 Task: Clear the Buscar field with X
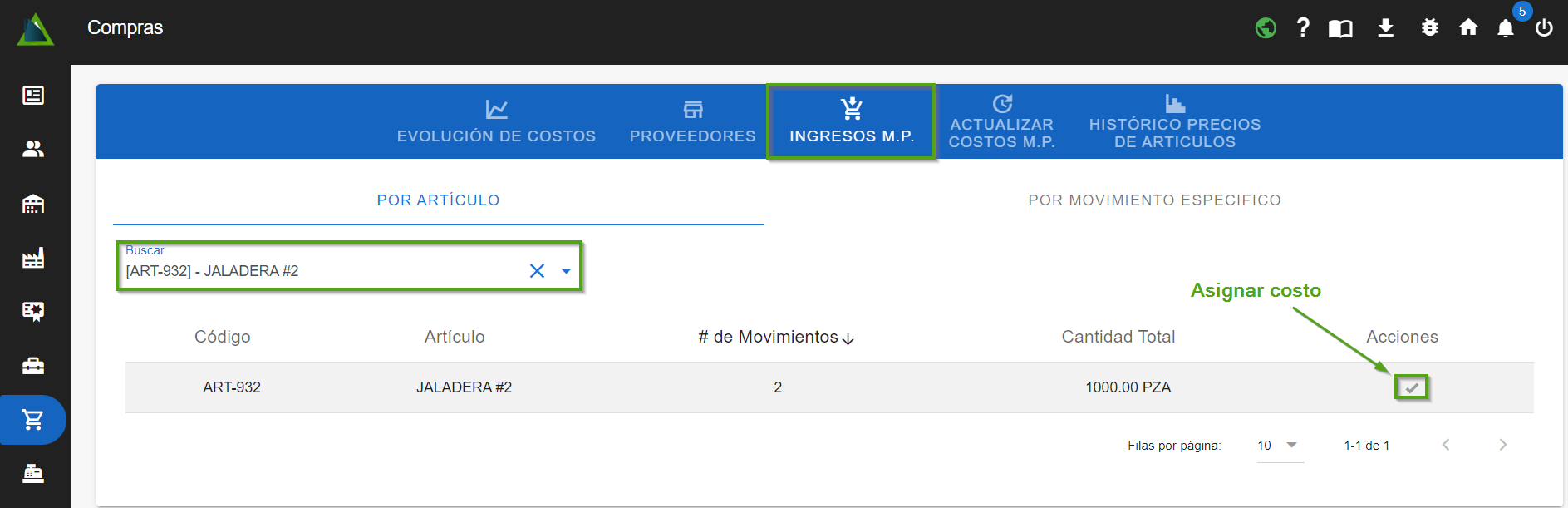pyautogui.click(x=537, y=271)
